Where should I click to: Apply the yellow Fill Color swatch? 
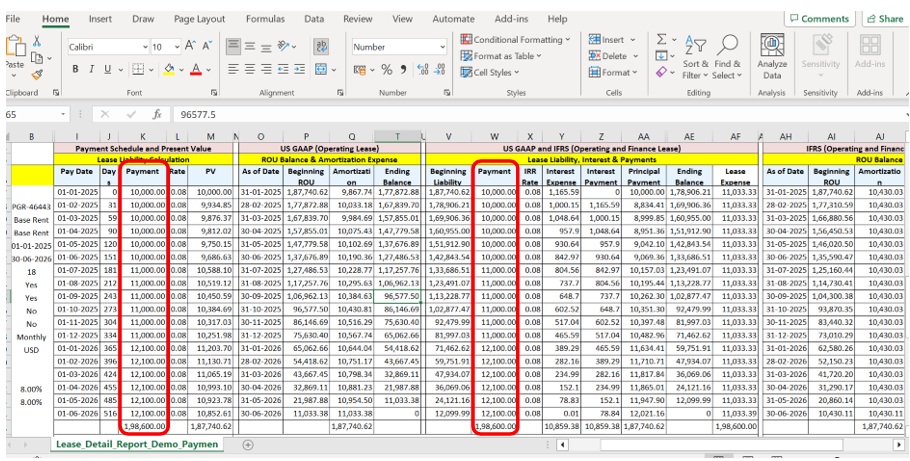170,70
